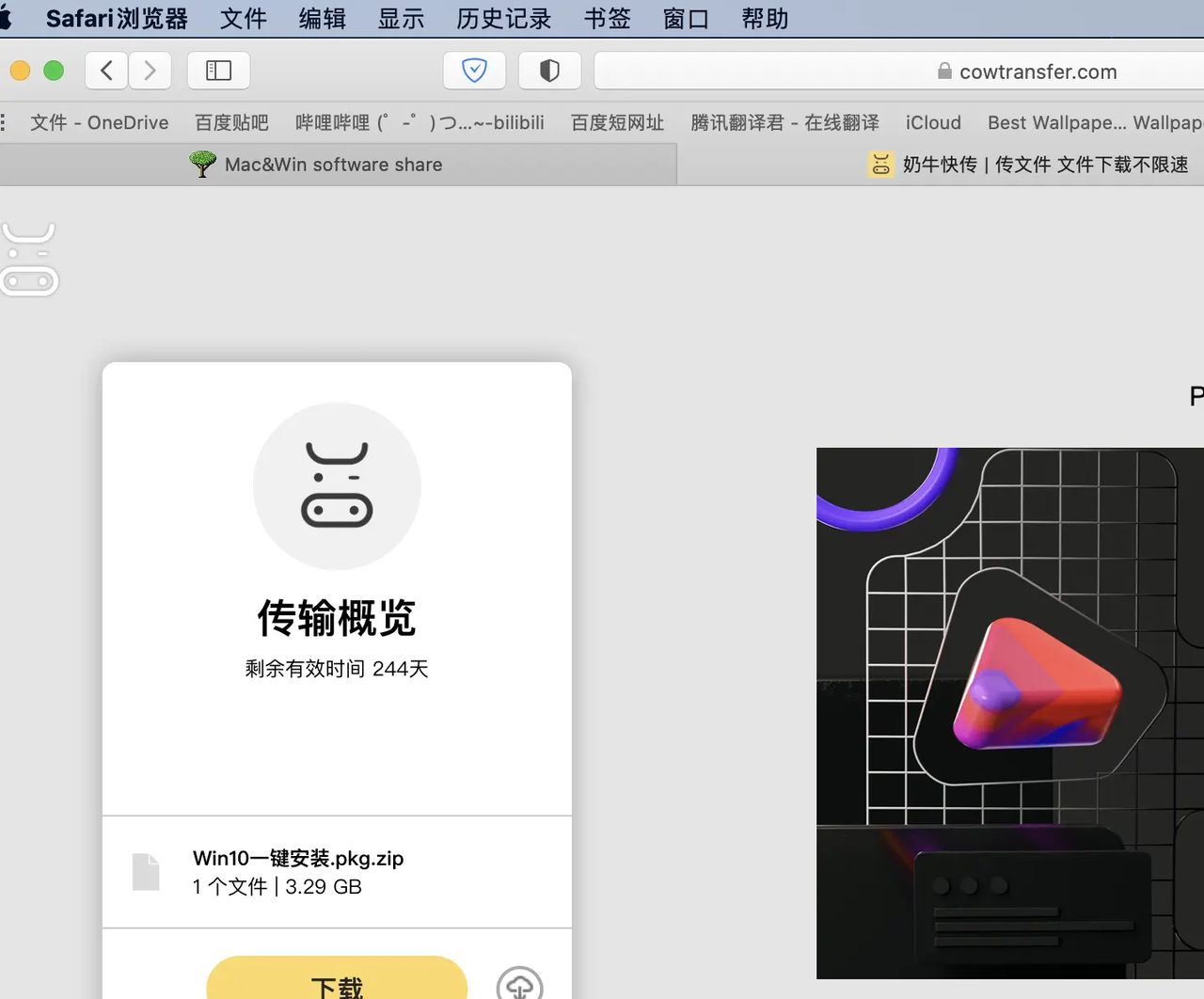Open the 显示 menu
Image resolution: width=1204 pixels, height=999 pixels.
[402, 19]
